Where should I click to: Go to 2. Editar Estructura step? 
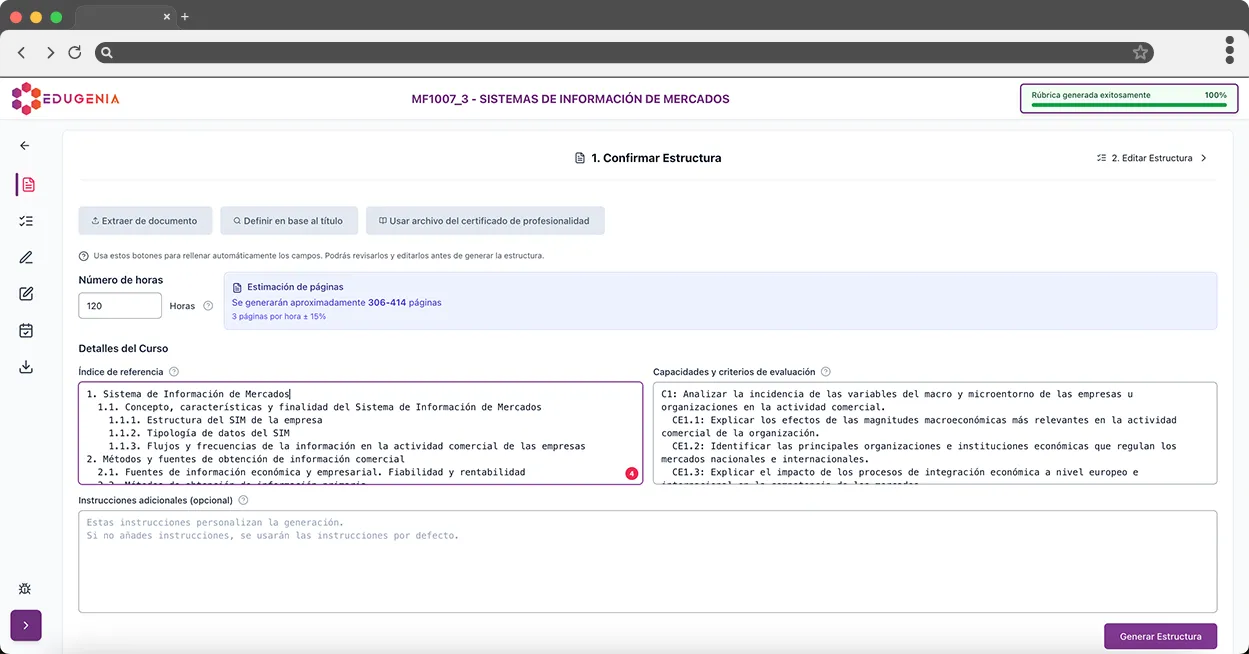[1151, 158]
